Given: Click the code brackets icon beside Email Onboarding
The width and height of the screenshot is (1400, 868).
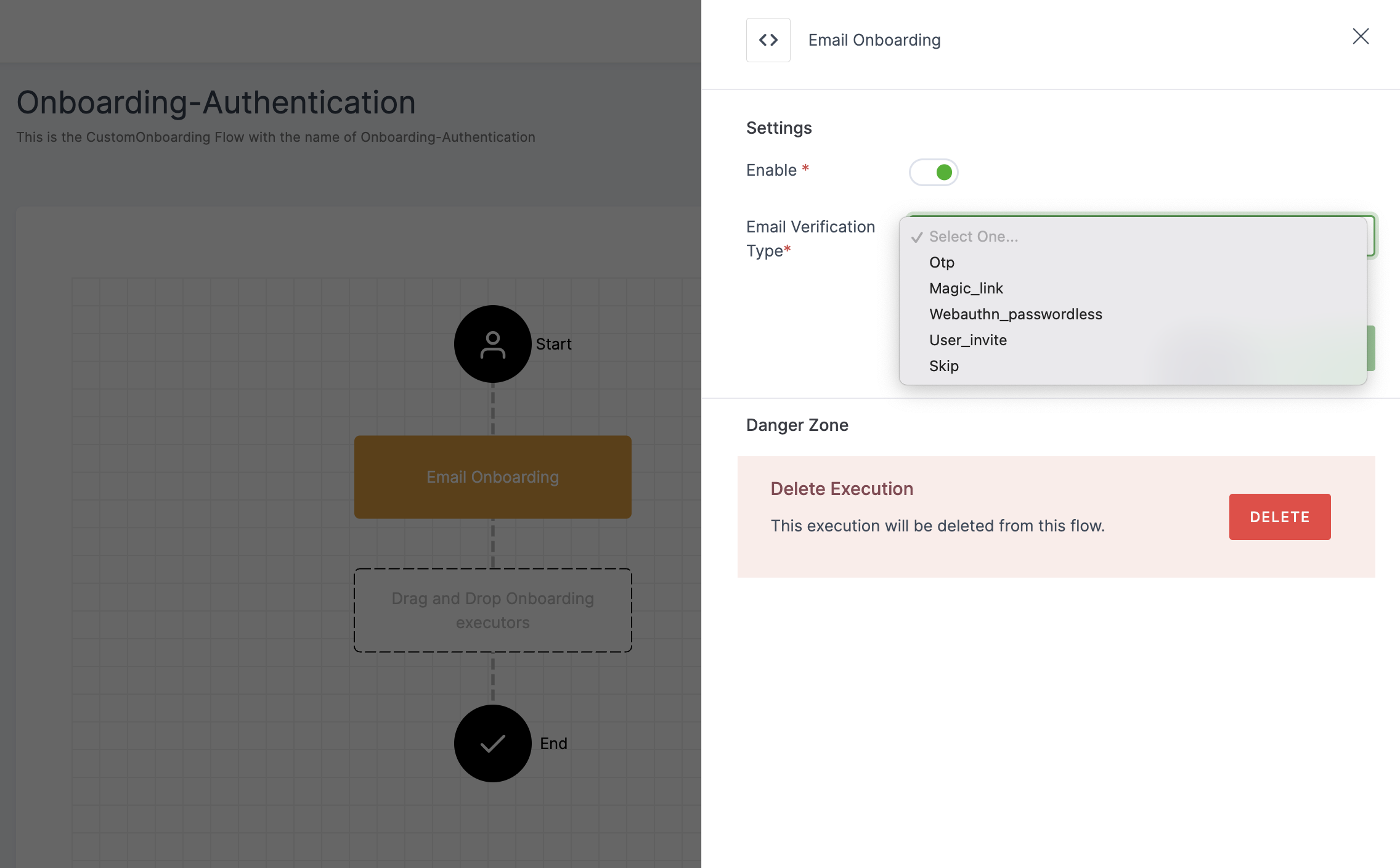Looking at the screenshot, I should click(768, 40).
